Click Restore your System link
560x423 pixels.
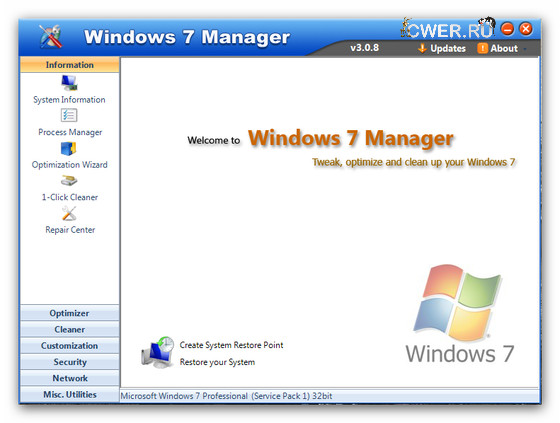click(217, 362)
